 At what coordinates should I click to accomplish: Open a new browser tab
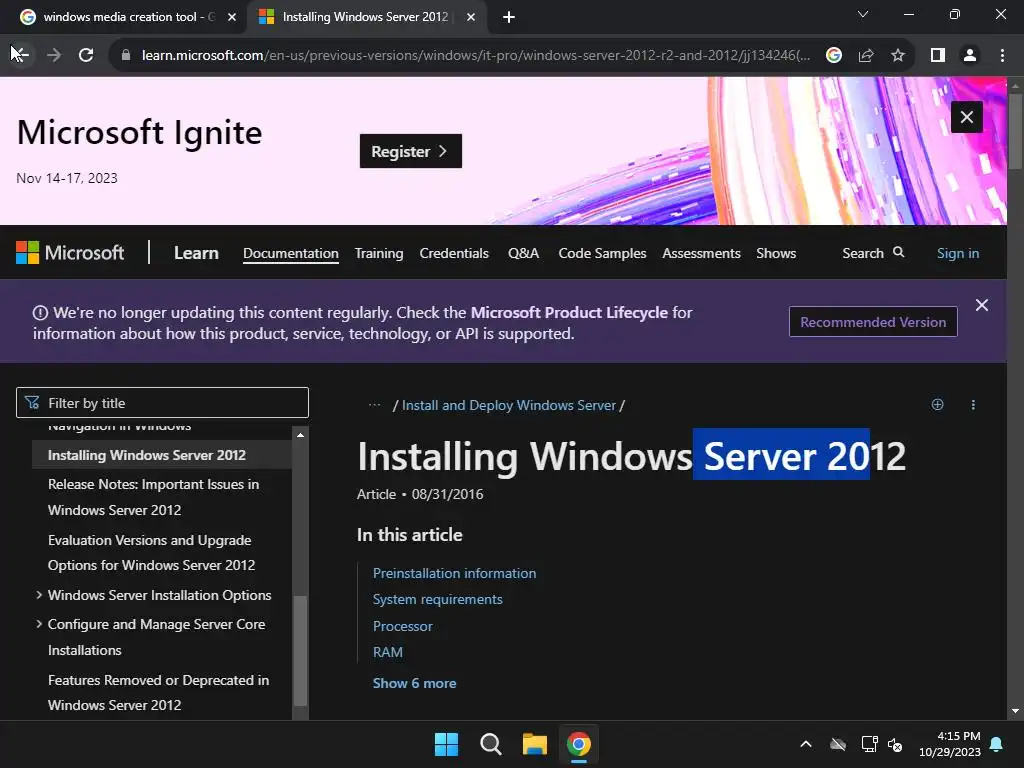pos(509,17)
